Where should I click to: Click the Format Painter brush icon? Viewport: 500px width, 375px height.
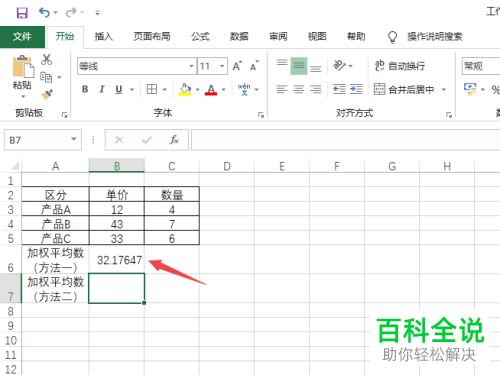point(47,95)
